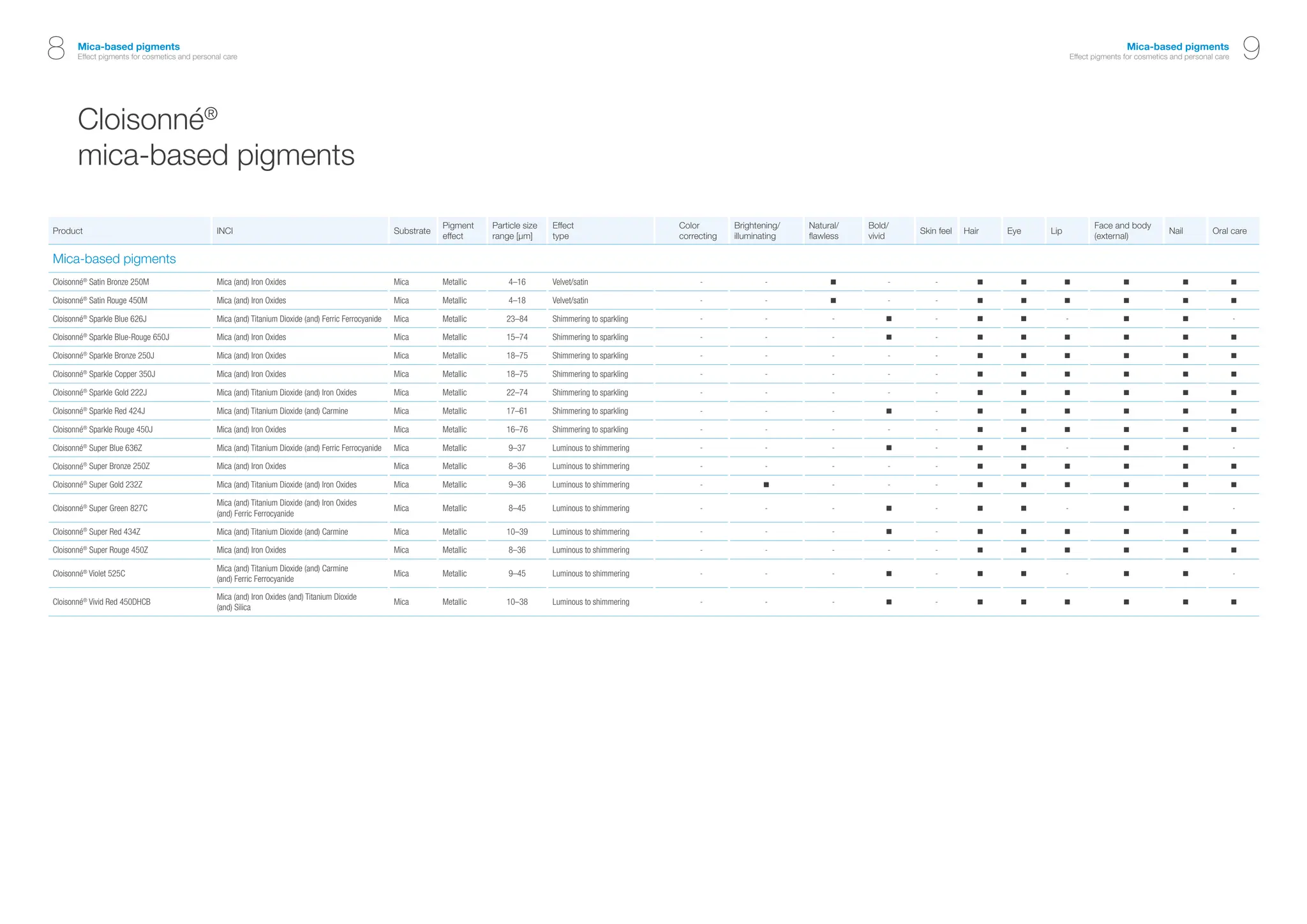The height and width of the screenshot is (924, 1307).
Task: Click the blue Mica-based pigments section title
Action: 114,259
